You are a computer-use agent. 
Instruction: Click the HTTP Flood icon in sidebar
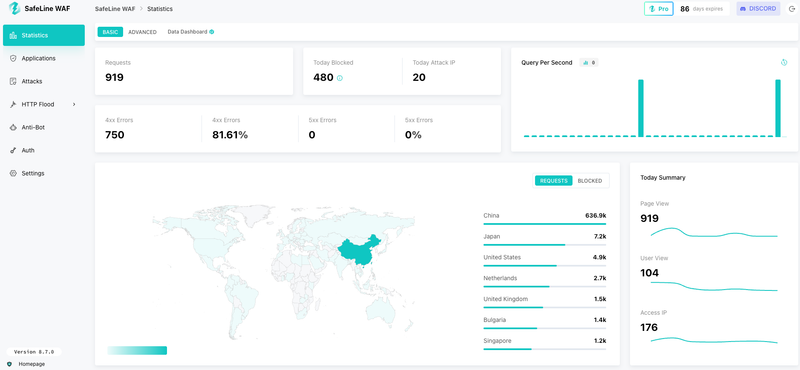(13, 104)
